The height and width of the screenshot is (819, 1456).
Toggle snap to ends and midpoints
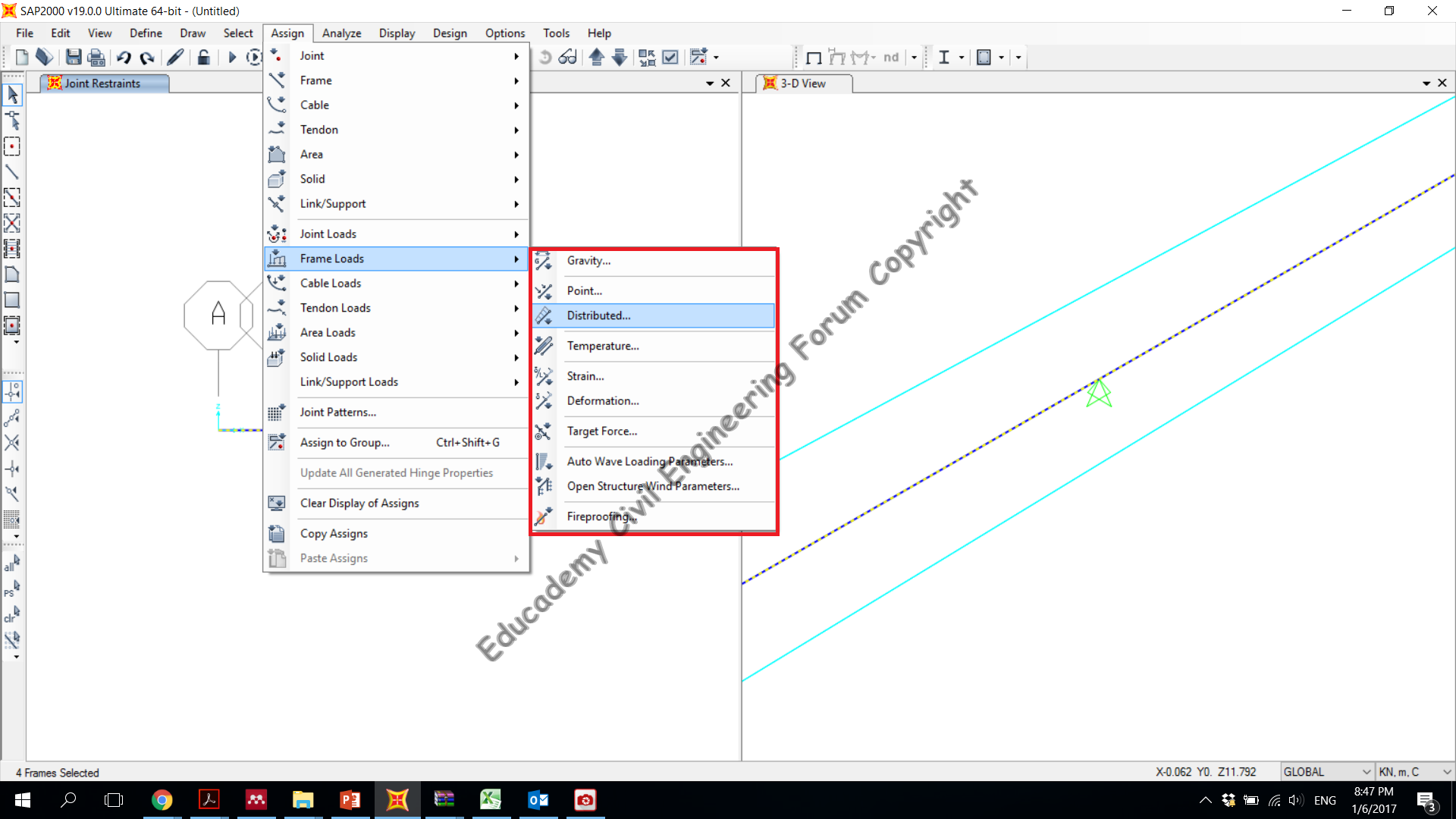(12, 417)
